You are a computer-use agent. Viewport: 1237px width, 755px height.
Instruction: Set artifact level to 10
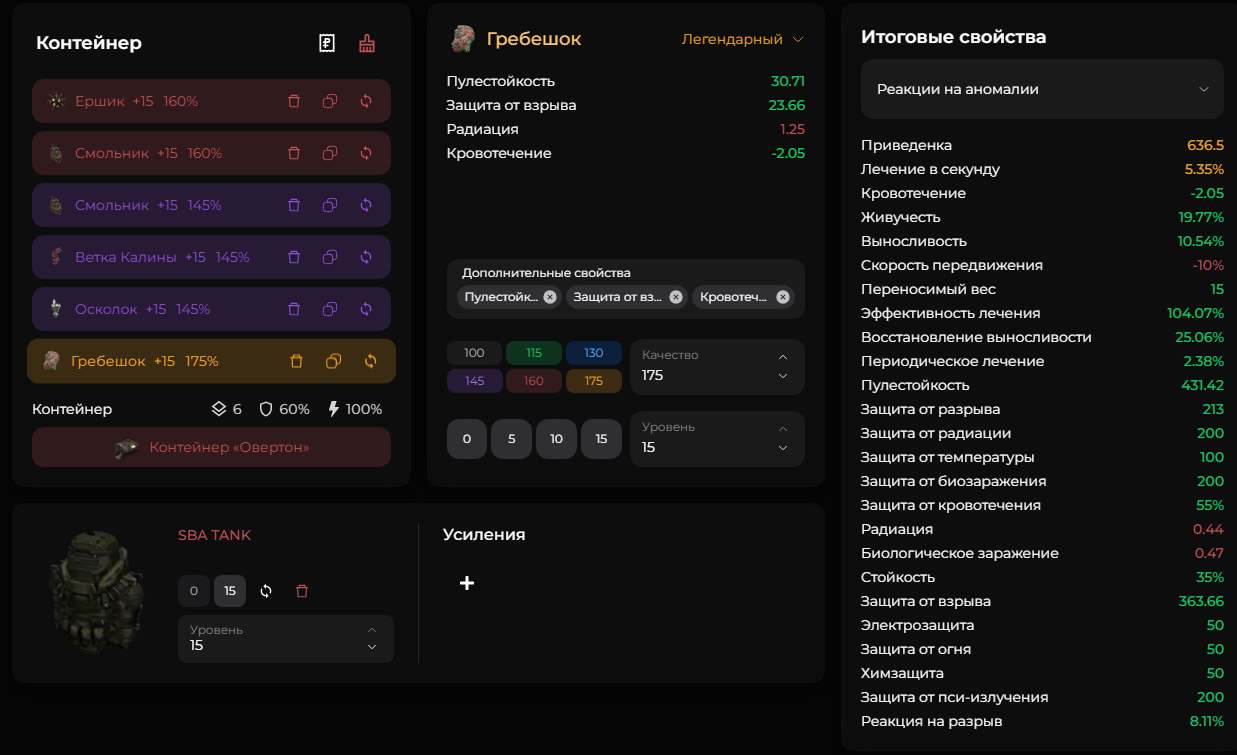556,439
